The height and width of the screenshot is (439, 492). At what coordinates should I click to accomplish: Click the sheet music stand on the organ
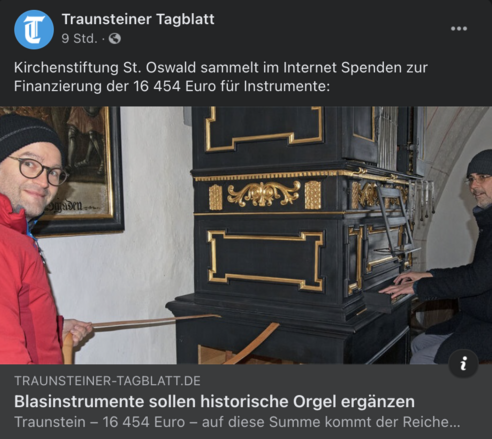(396, 220)
